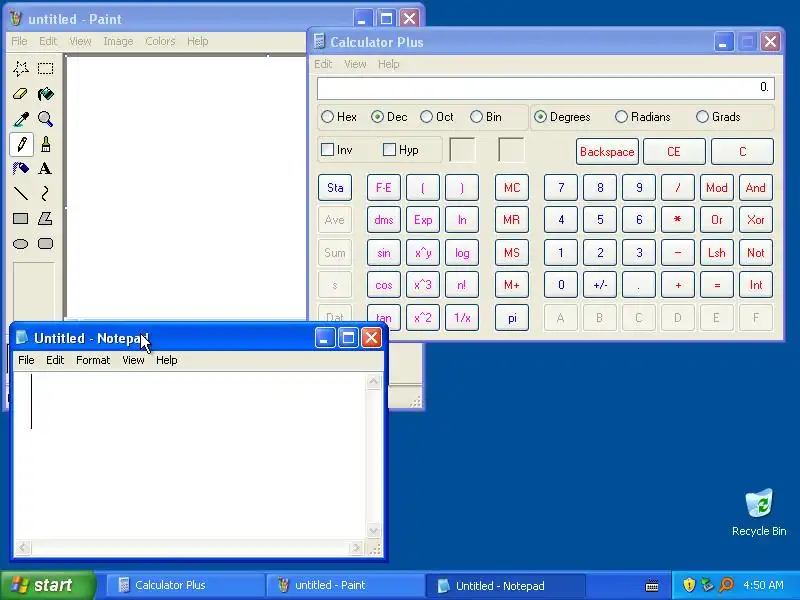Click the CE clear entry button
The width and height of the screenshot is (800, 600).
tap(674, 152)
